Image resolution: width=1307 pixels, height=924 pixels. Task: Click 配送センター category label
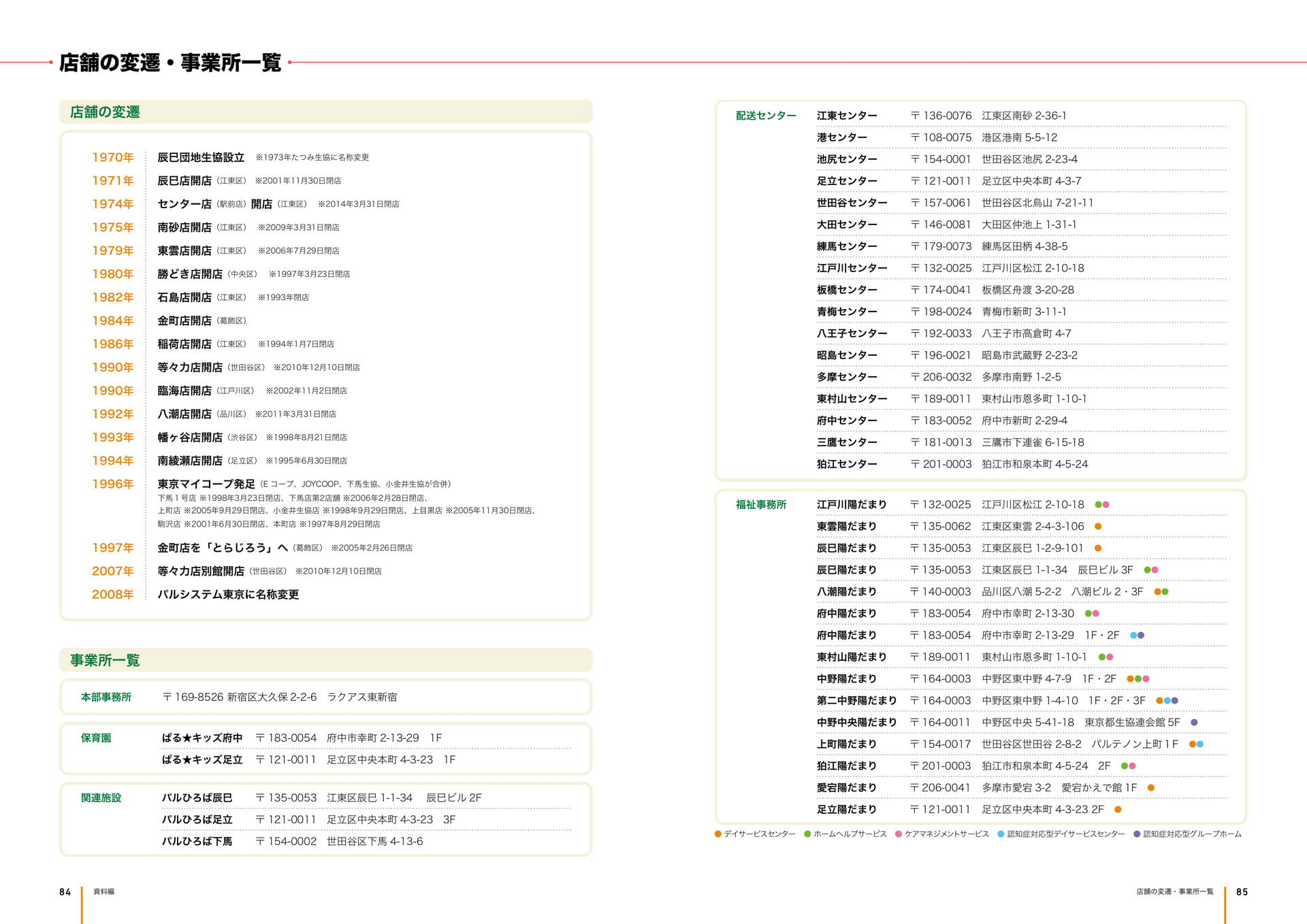tap(766, 116)
